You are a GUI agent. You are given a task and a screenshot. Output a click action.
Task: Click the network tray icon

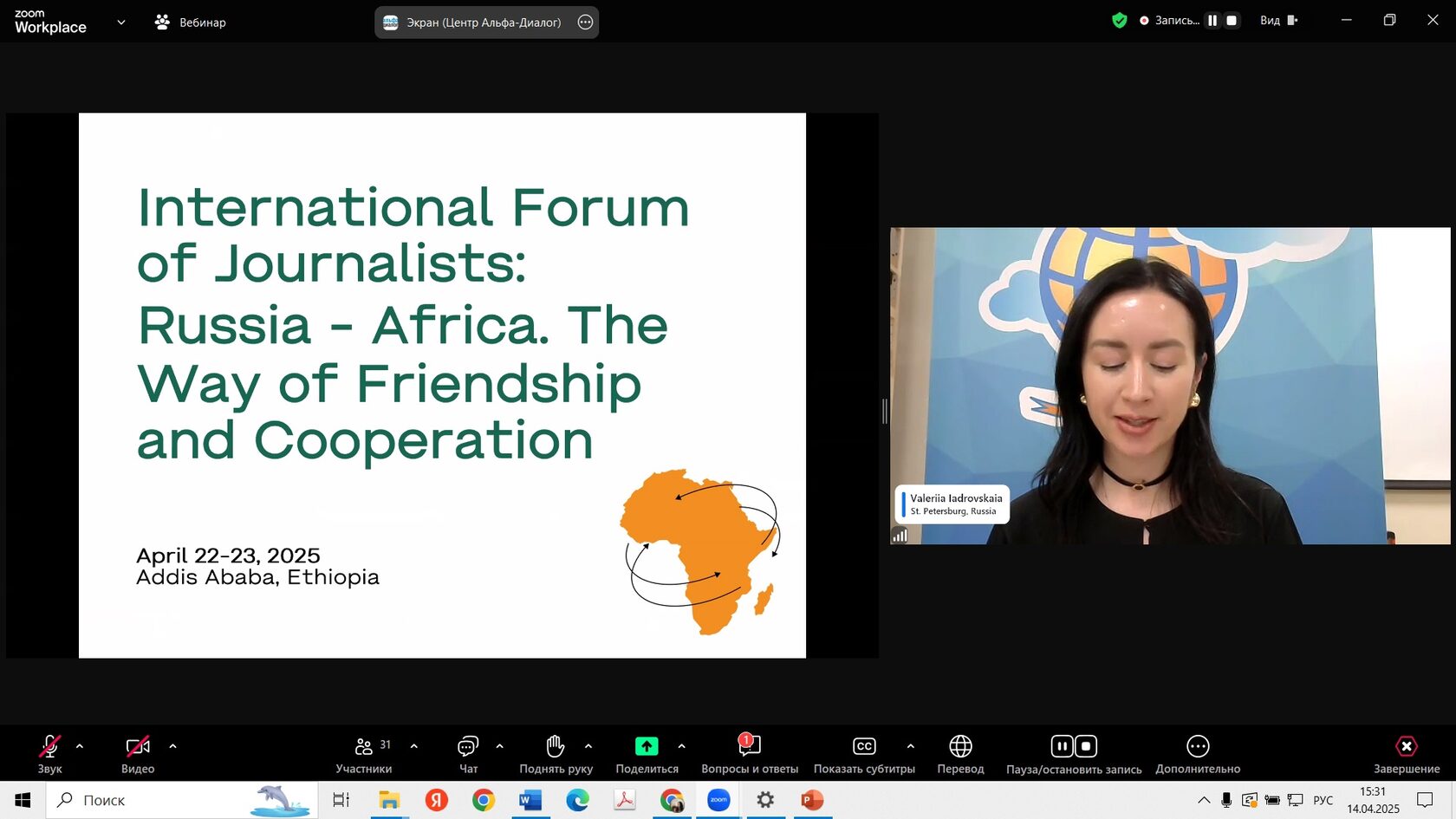1296,800
